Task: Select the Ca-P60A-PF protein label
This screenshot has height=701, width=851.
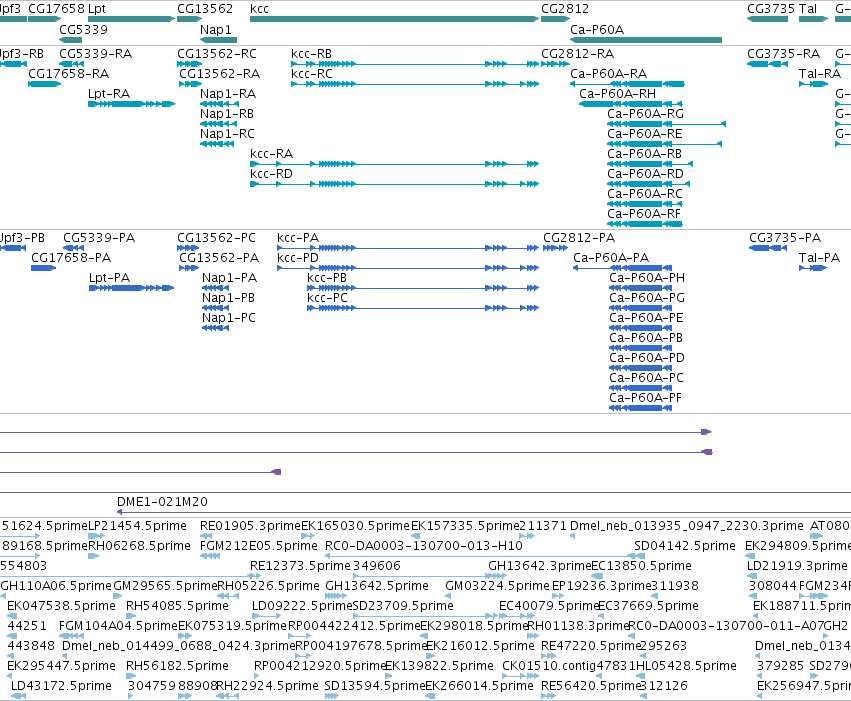Action: point(645,398)
